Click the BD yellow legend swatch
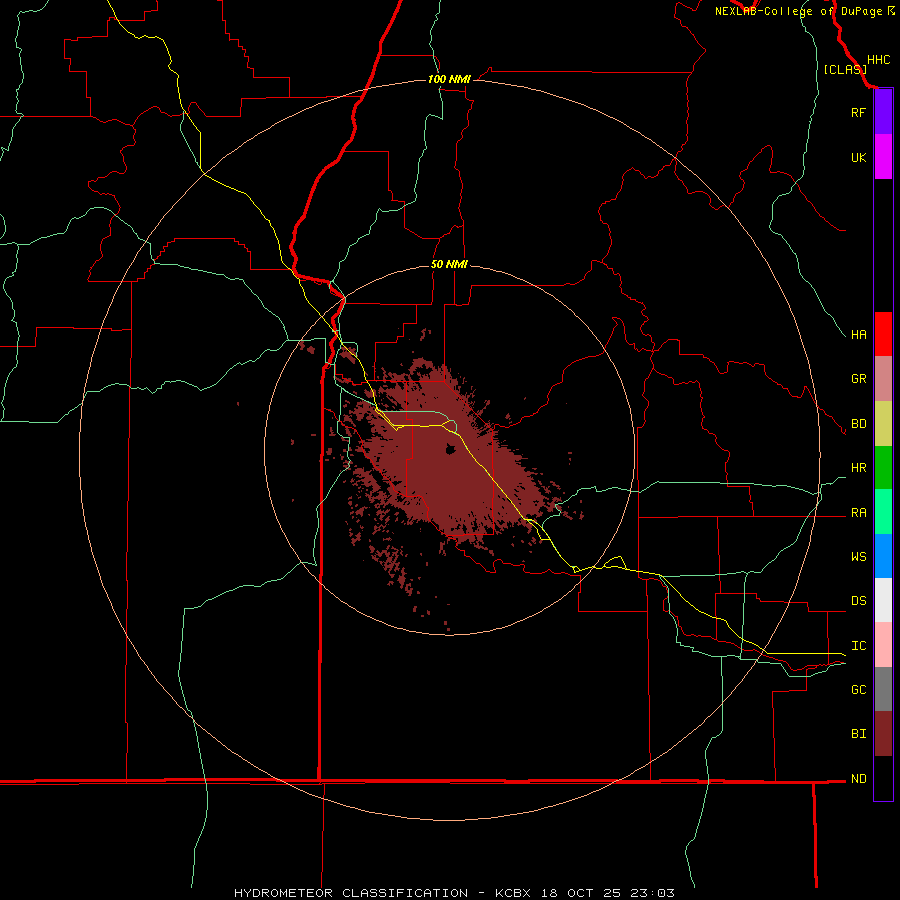This screenshot has width=900, height=900. click(x=883, y=424)
